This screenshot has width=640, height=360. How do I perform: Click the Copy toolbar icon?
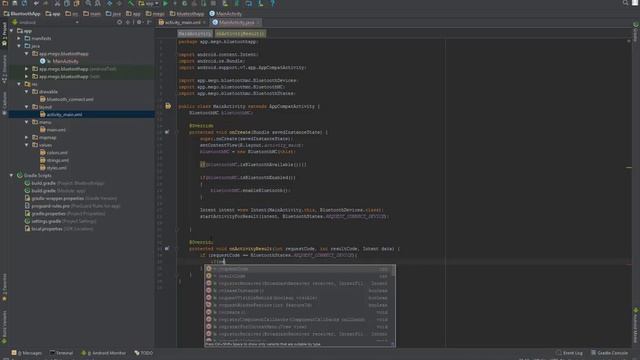tap(67, 3)
